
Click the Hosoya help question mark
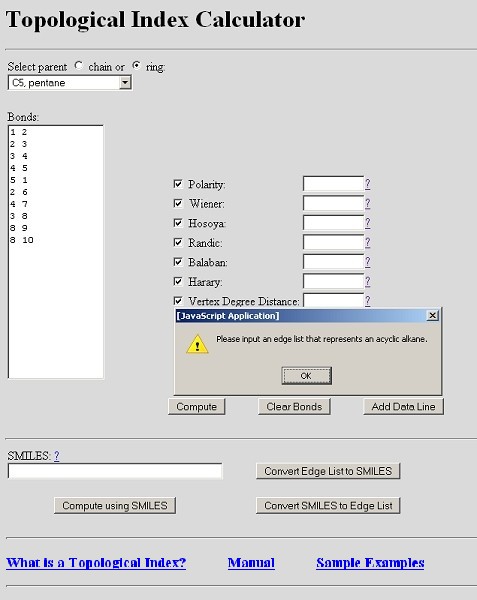click(x=367, y=223)
